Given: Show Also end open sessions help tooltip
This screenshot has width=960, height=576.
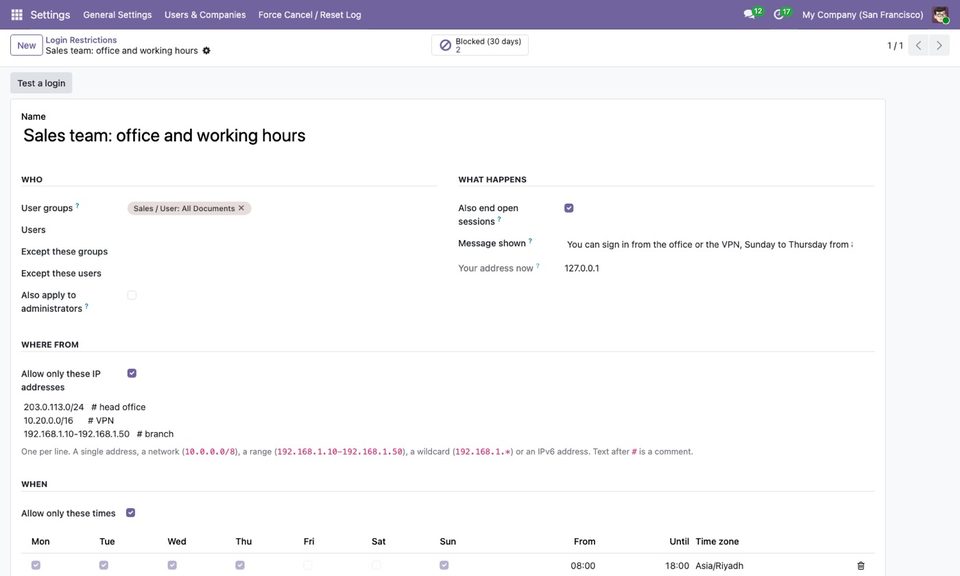Looking at the screenshot, I should pos(499,219).
